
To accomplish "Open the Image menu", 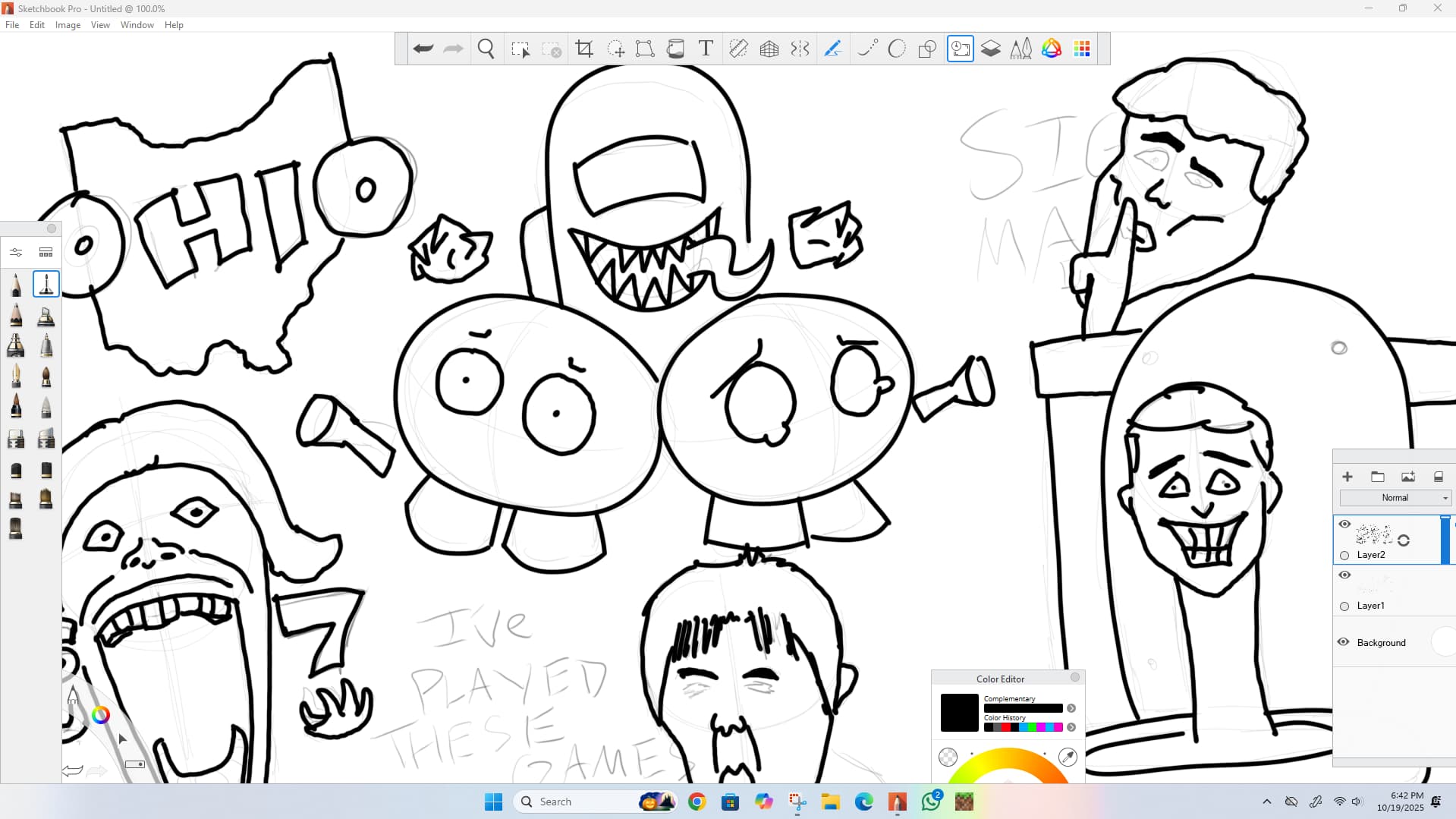I will pyautogui.click(x=68, y=25).
